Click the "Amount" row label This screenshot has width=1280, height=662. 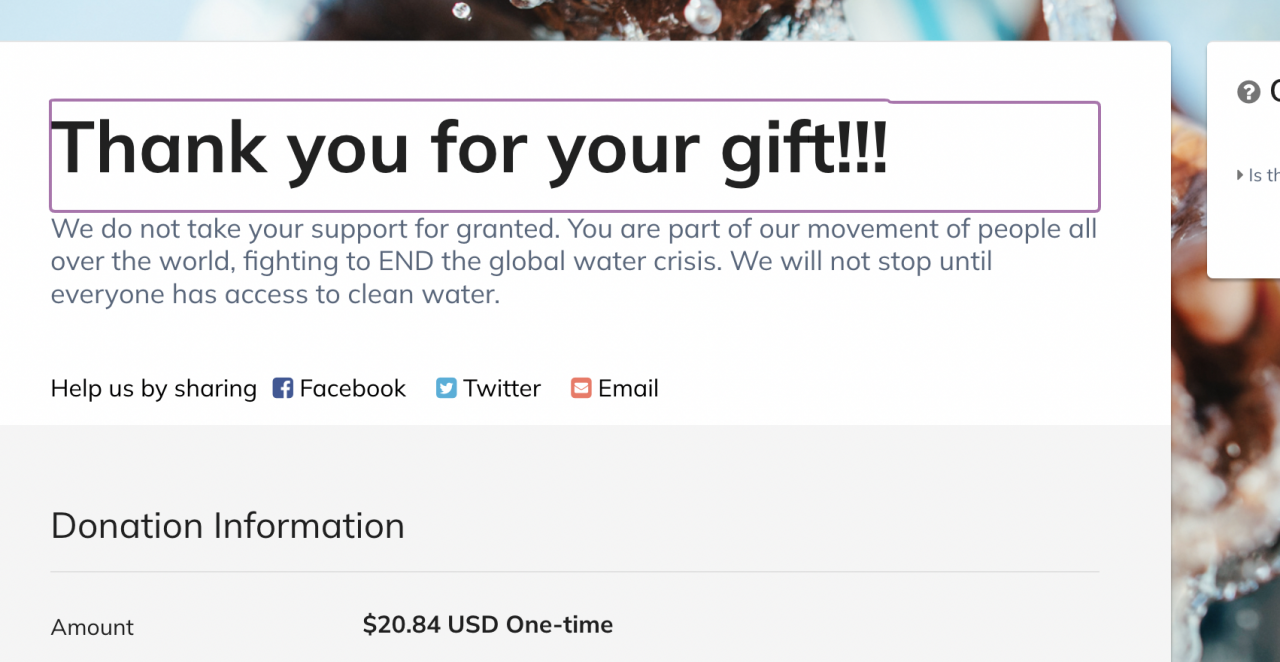coord(92,627)
